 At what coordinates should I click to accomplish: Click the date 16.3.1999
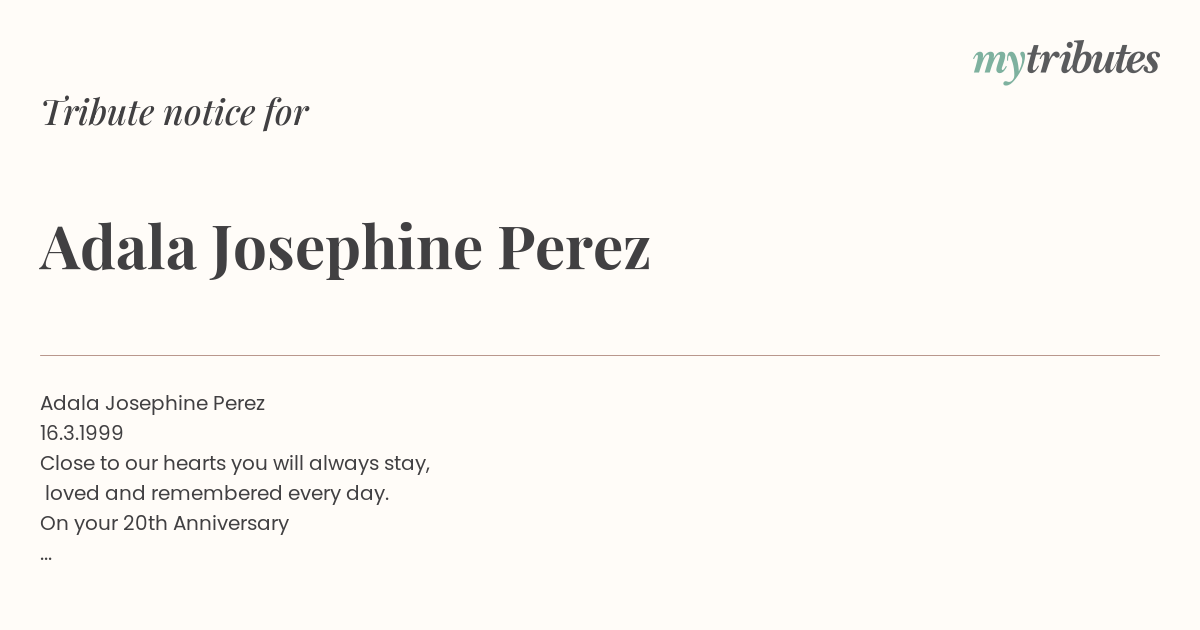click(82, 433)
